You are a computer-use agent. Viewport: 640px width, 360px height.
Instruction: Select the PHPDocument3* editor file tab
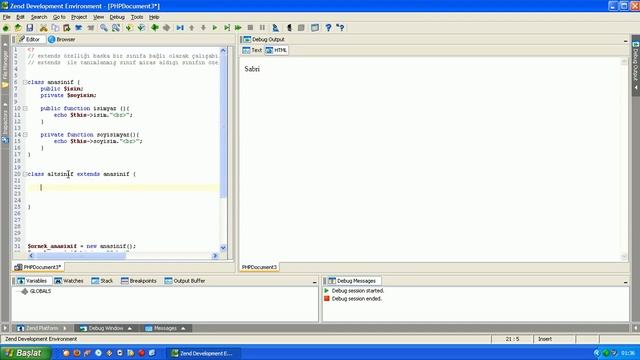tap(38, 267)
